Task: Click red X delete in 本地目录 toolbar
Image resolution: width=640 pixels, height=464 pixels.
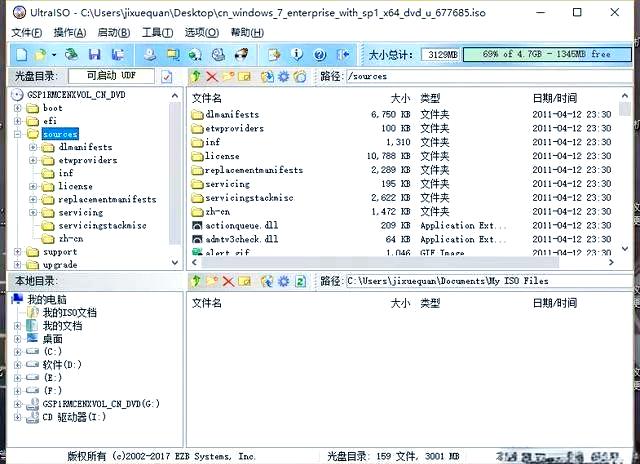Action: pos(228,281)
